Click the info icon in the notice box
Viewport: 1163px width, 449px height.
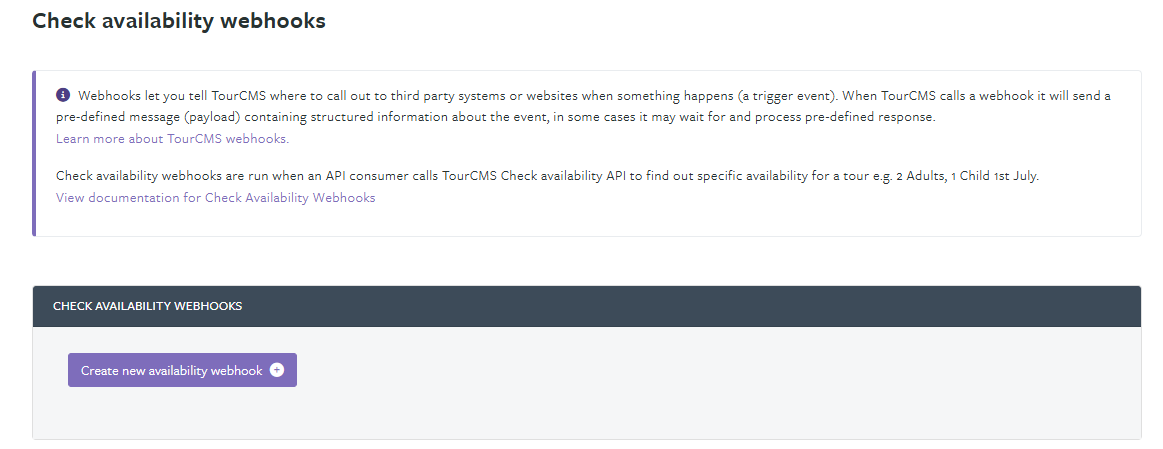tap(63, 95)
